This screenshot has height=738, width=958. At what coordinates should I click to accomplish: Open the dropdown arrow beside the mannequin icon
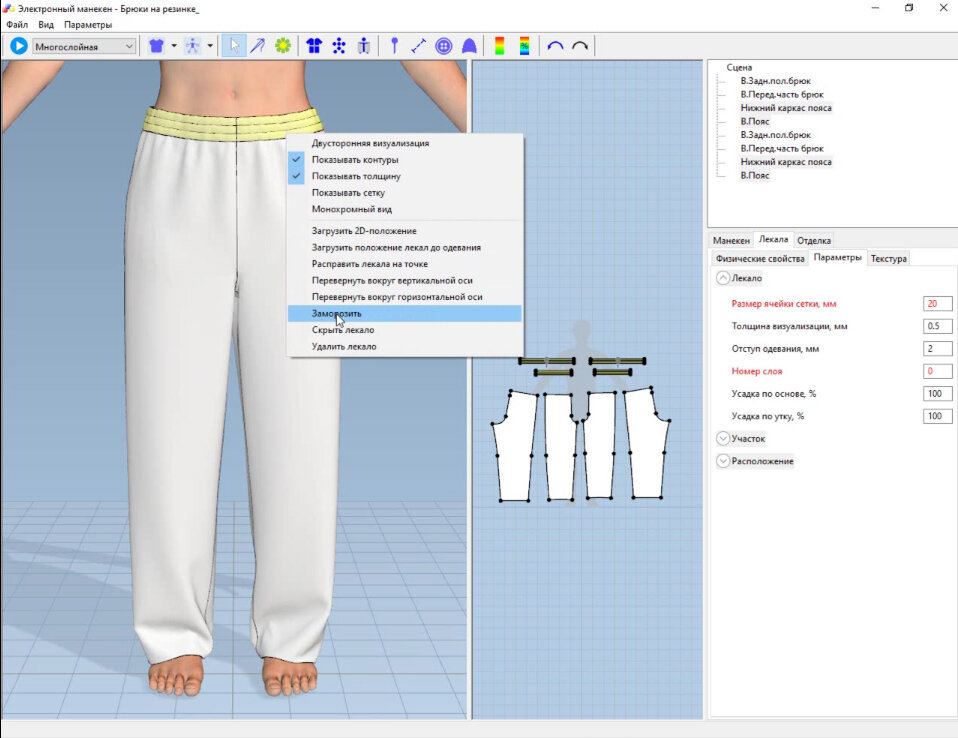coord(210,46)
